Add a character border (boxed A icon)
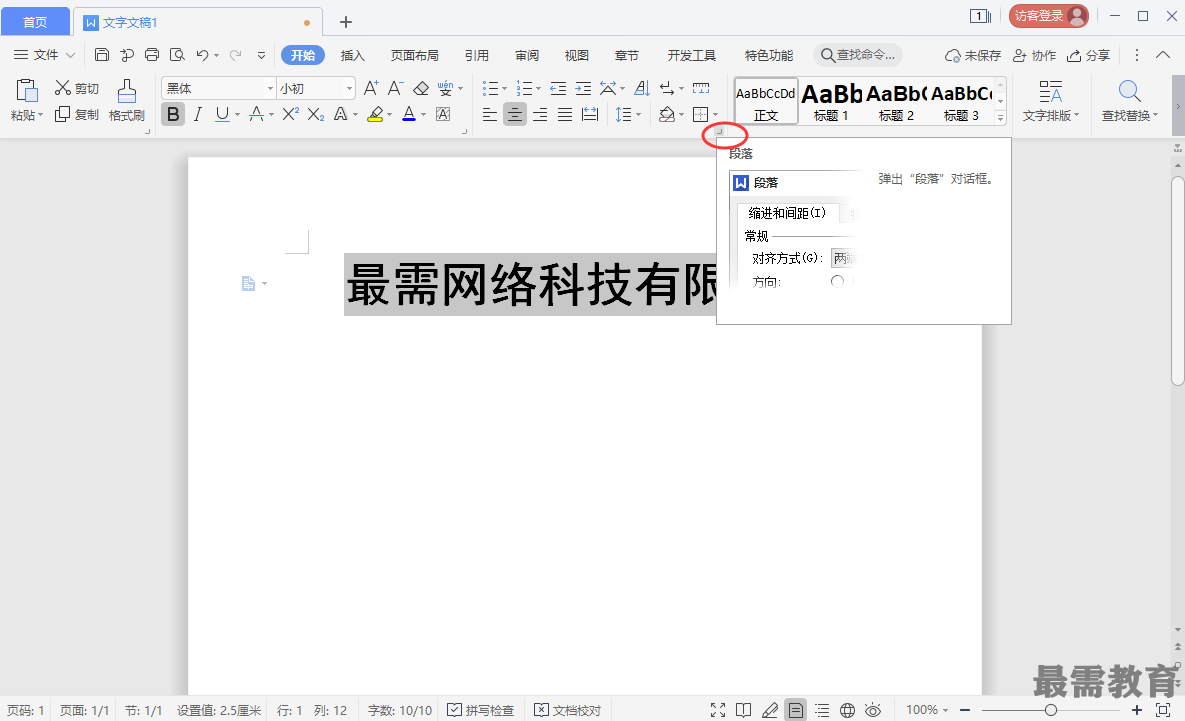Image resolution: width=1185 pixels, height=721 pixels. coord(444,114)
